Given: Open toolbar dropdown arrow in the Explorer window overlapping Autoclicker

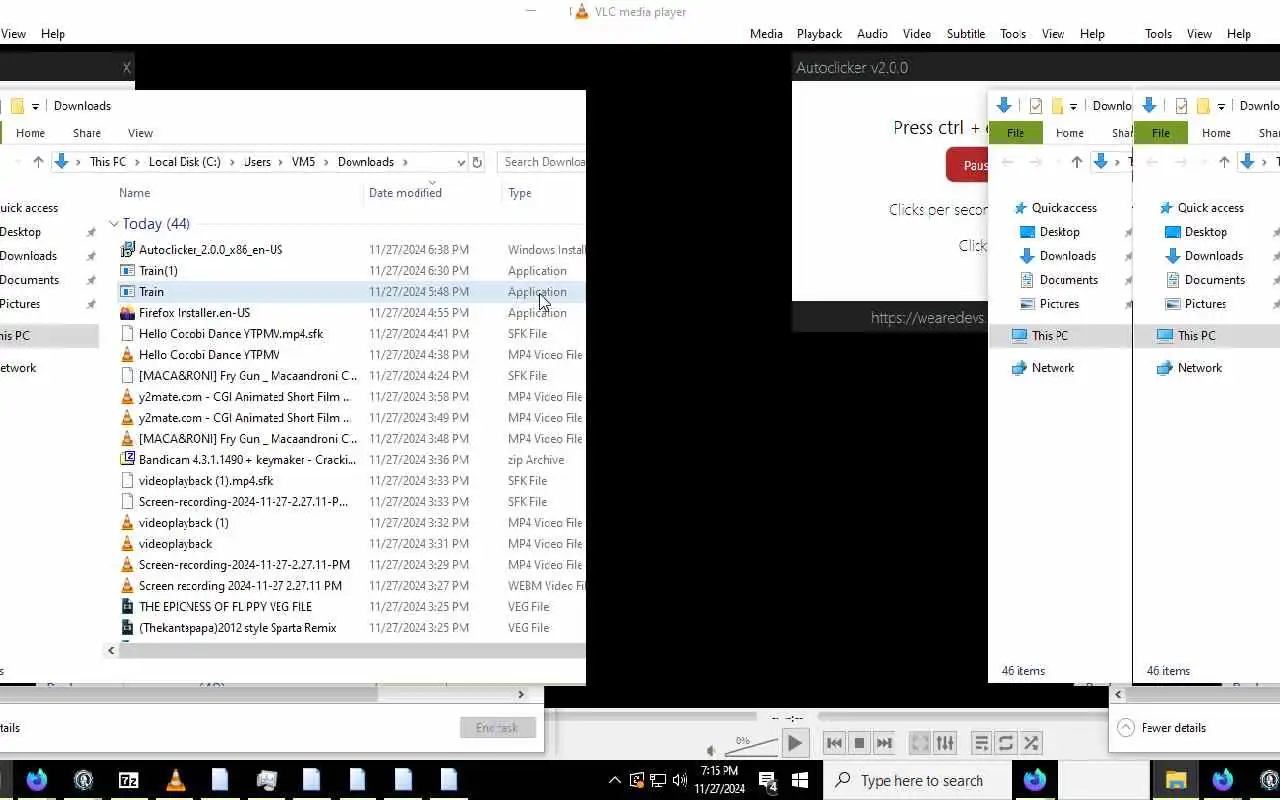Looking at the screenshot, I should pyautogui.click(x=1073, y=106).
